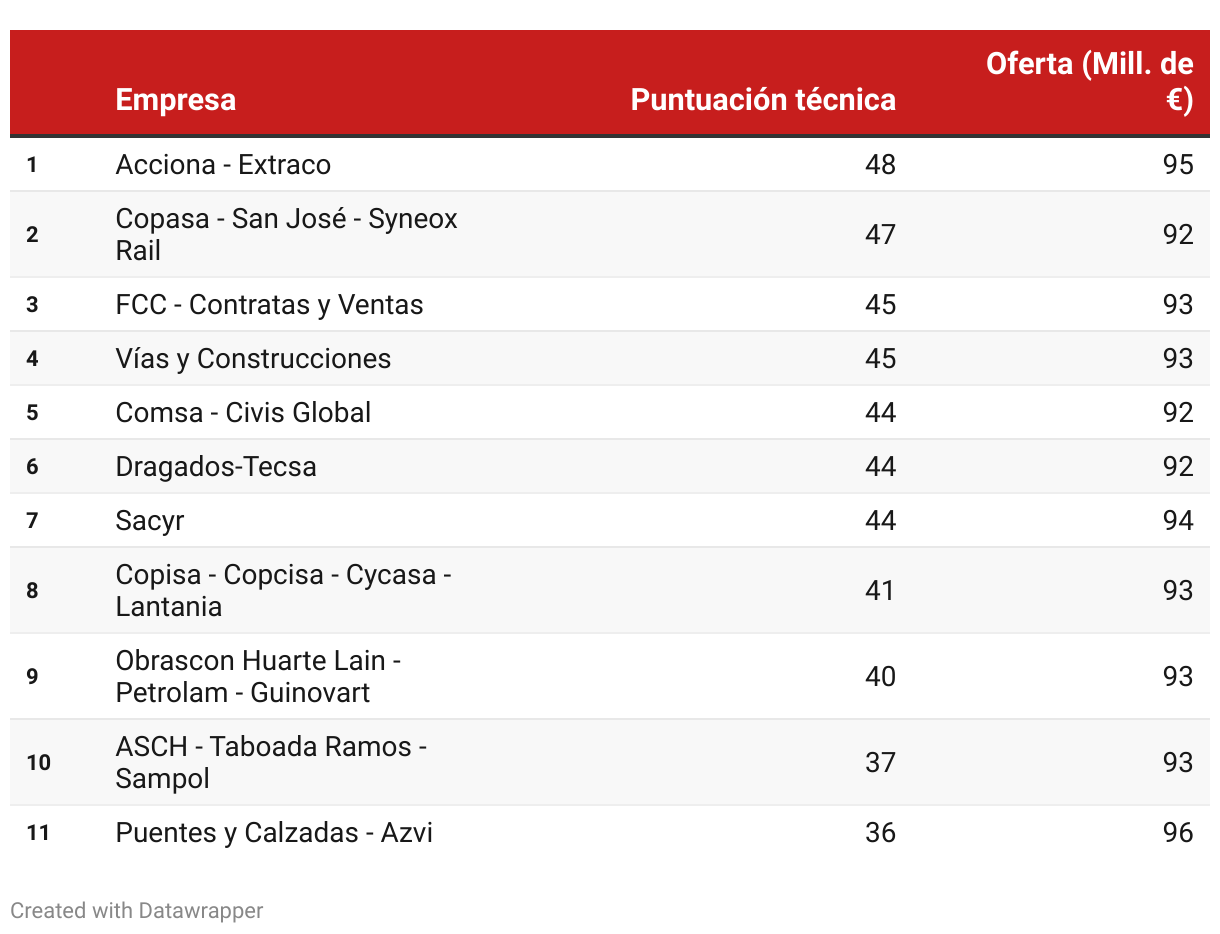Click Copisa - Copcisa - Cycasa - Lantania entry
Viewport: 1220px width, 934px height.
[x=283, y=591]
